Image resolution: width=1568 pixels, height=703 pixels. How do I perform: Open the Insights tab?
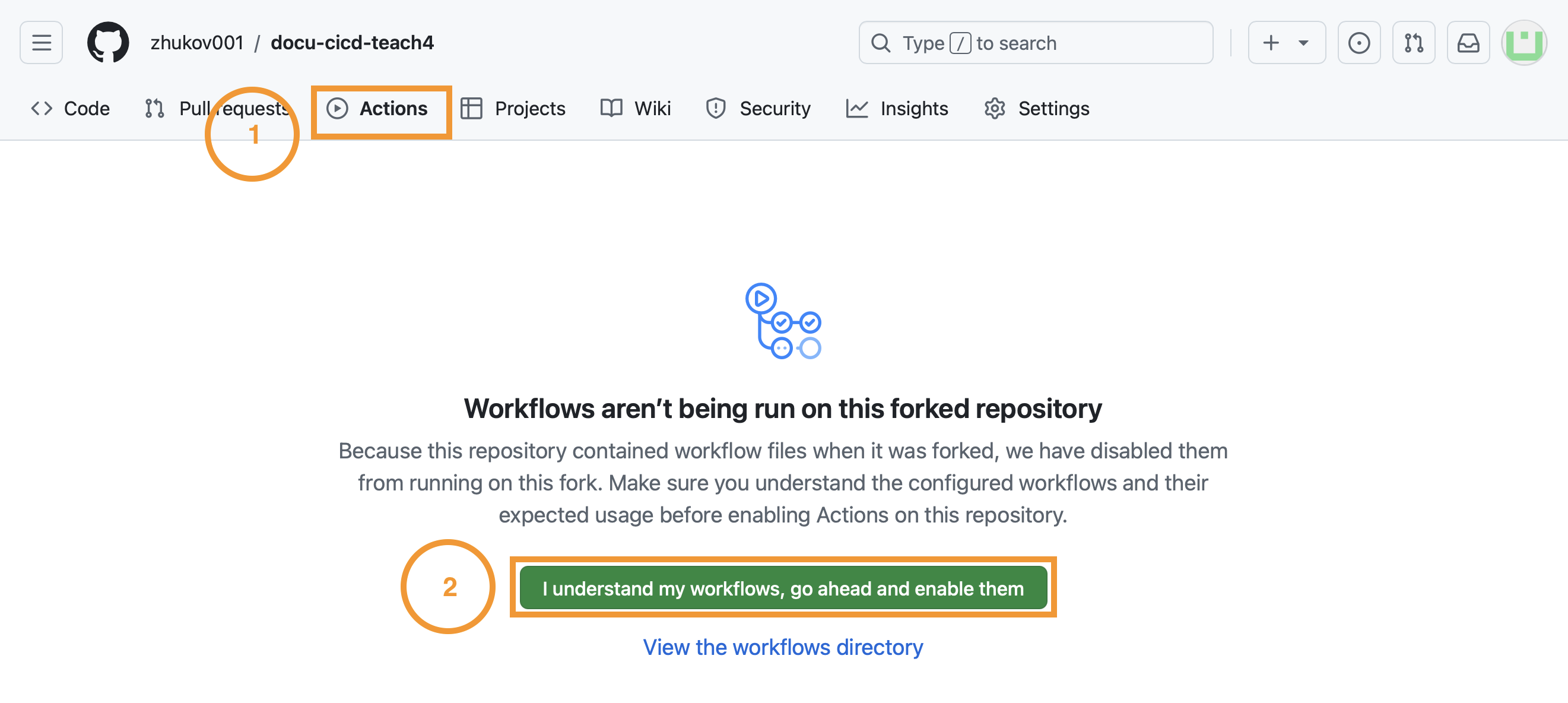point(897,109)
